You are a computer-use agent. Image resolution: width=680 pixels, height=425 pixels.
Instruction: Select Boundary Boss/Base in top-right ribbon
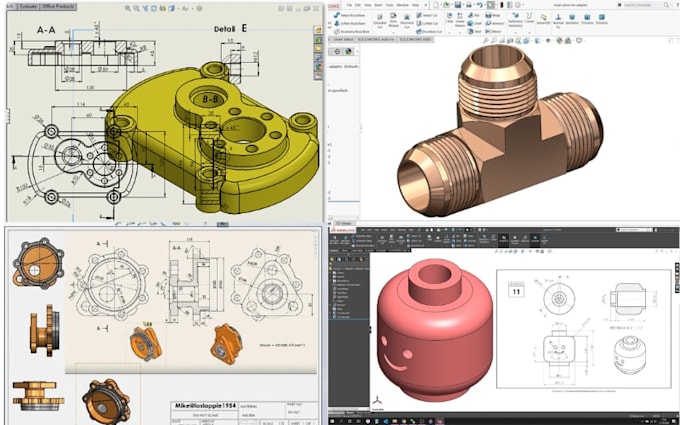pos(352,32)
